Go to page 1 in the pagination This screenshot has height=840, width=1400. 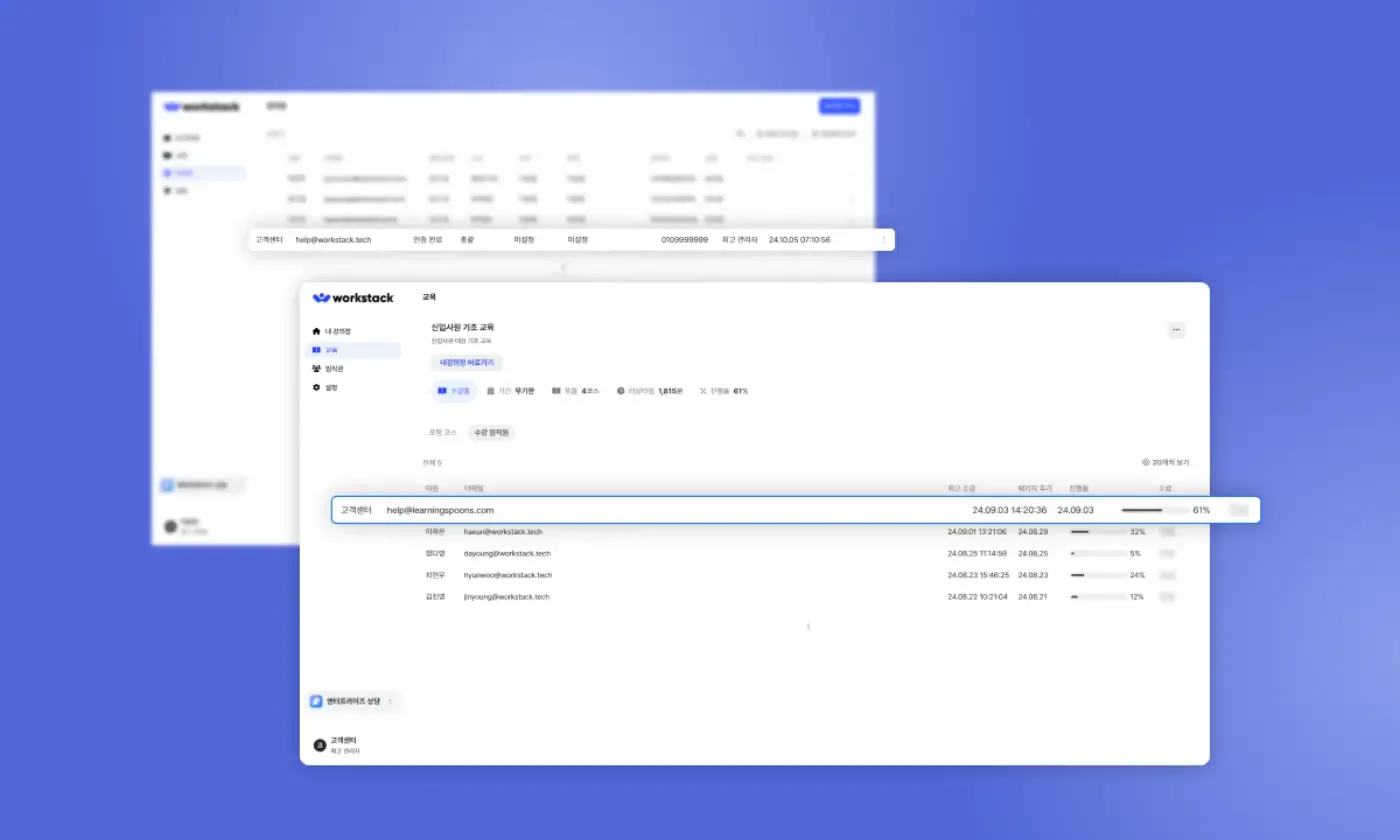point(808,627)
